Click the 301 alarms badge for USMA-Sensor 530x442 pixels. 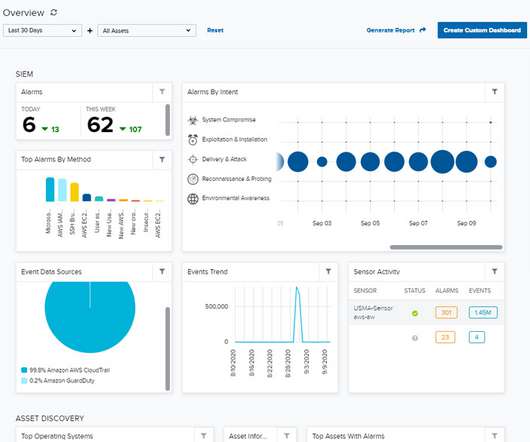click(446, 312)
